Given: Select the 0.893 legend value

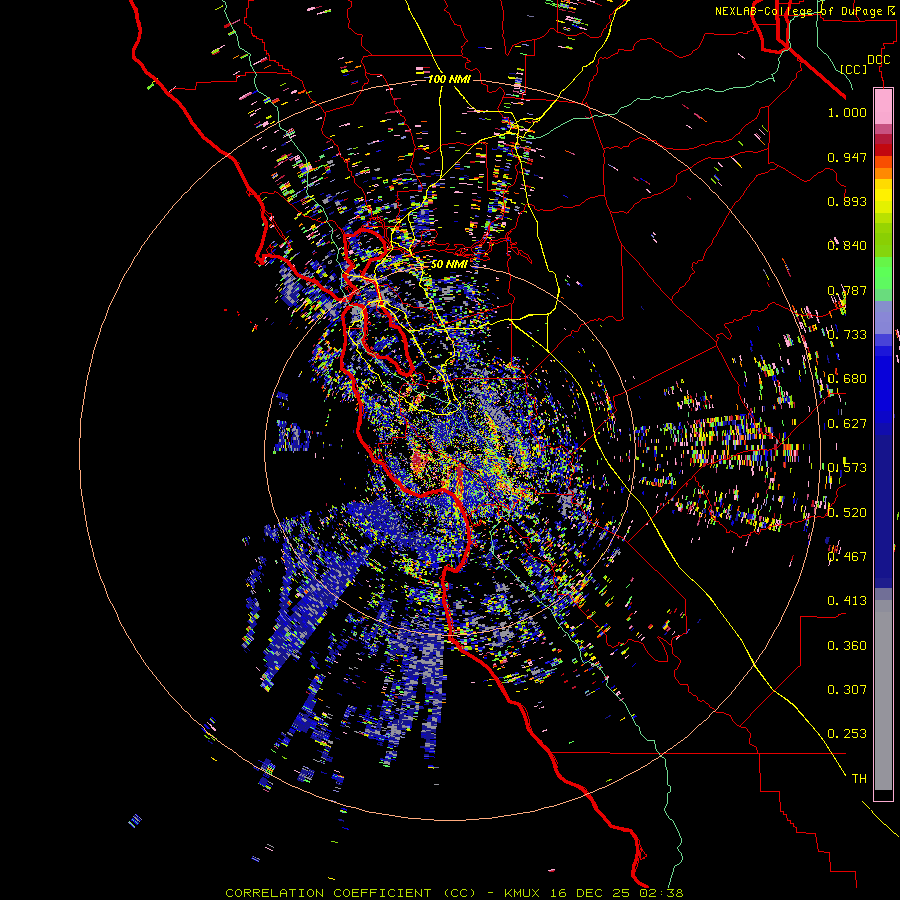Looking at the screenshot, I should point(847,201).
